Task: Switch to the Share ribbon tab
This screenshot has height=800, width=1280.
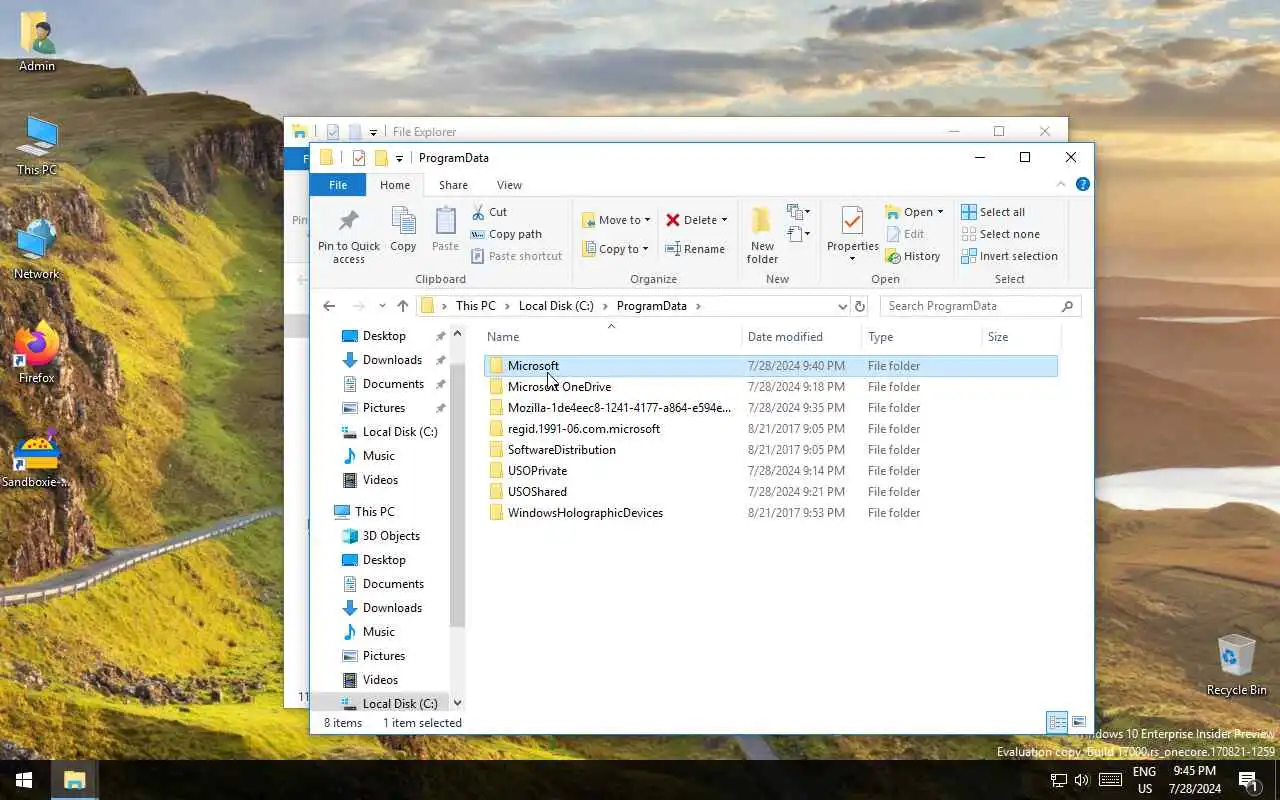Action: (453, 185)
